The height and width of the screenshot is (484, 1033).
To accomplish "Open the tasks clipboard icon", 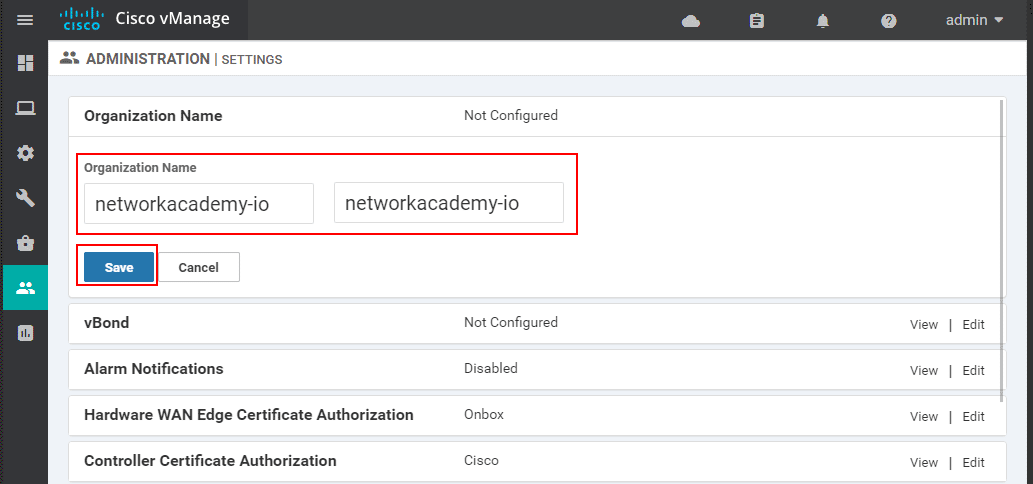I will pos(757,20).
